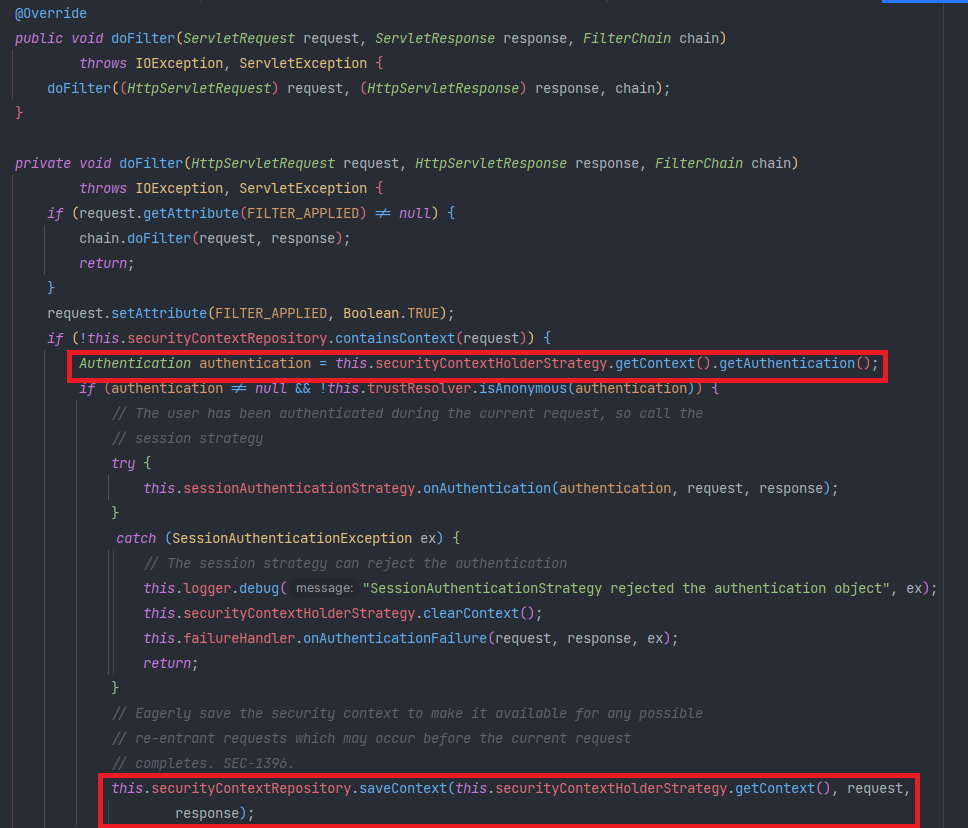Screen dimensions: 968x828
Task: Click securityContextRepository before saveContext
Action: click(251, 788)
